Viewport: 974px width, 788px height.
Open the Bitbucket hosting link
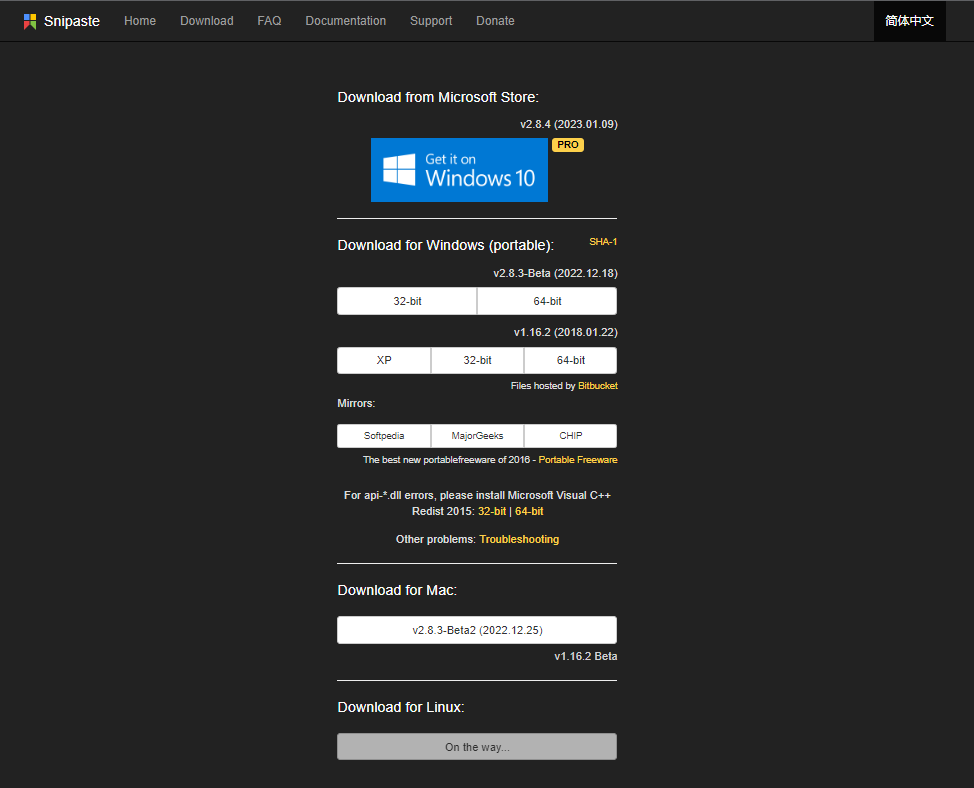click(x=598, y=386)
